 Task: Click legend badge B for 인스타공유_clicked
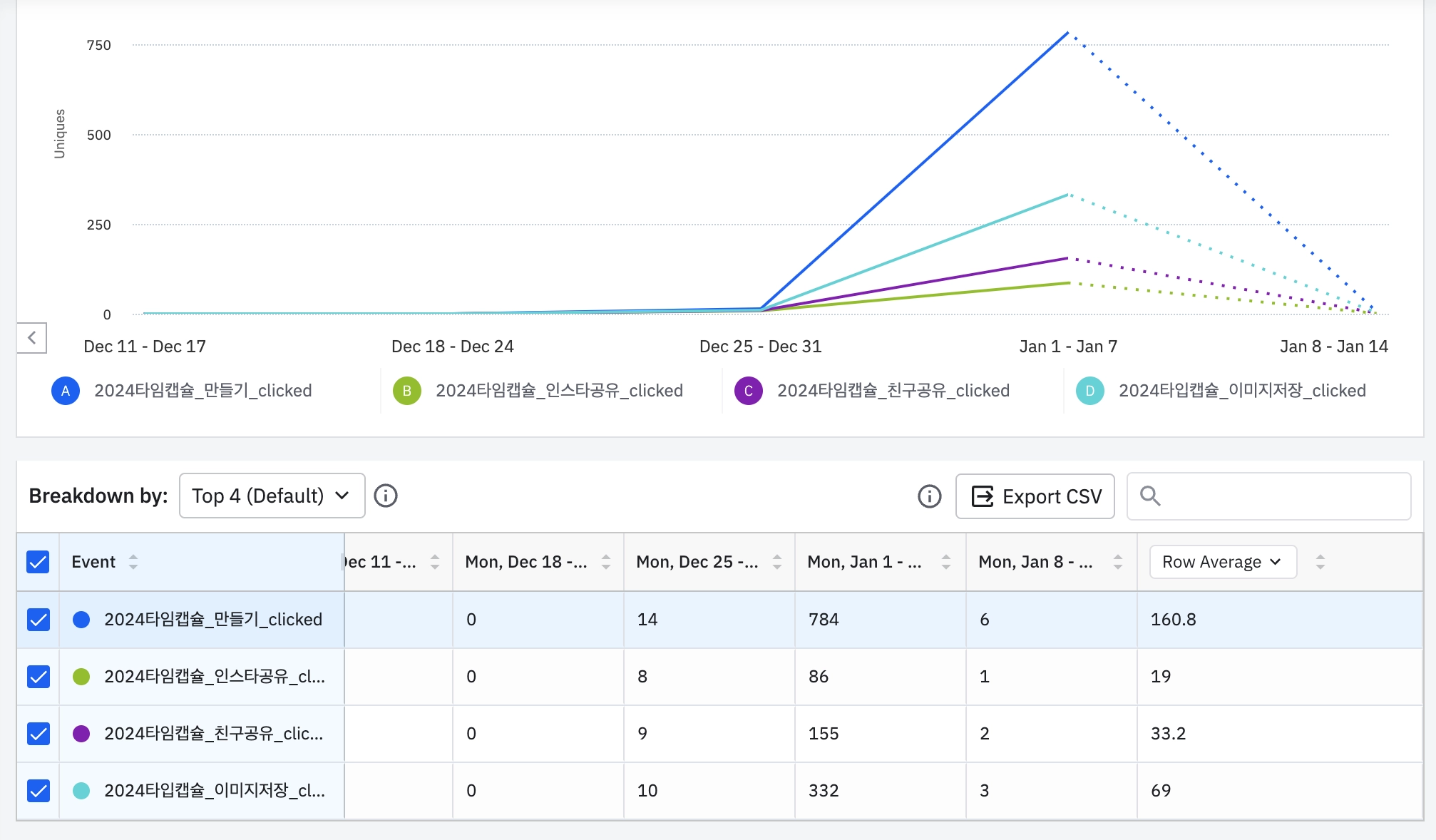[407, 391]
